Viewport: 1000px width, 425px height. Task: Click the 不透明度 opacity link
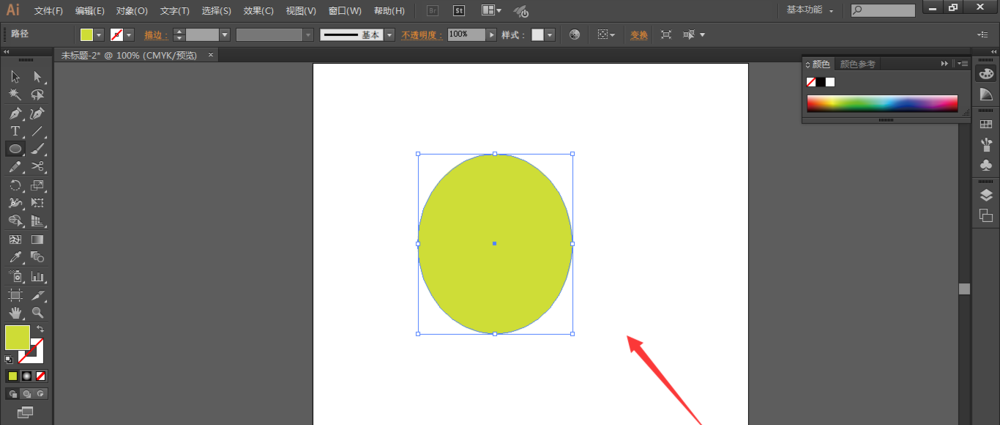(x=422, y=35)
